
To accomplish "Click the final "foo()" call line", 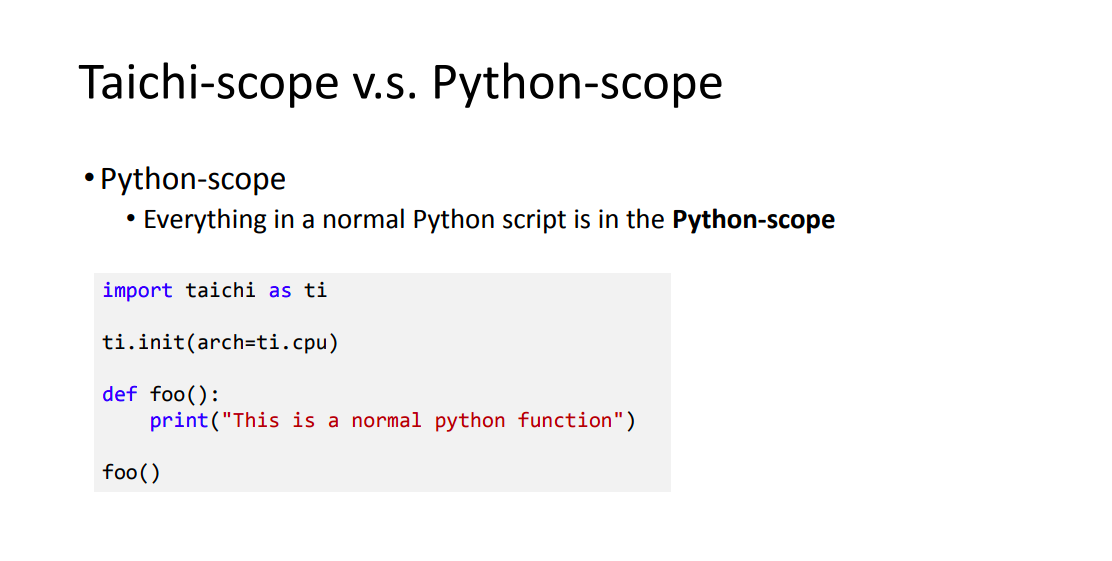I will pyautogui.click(x=132, y=472).
